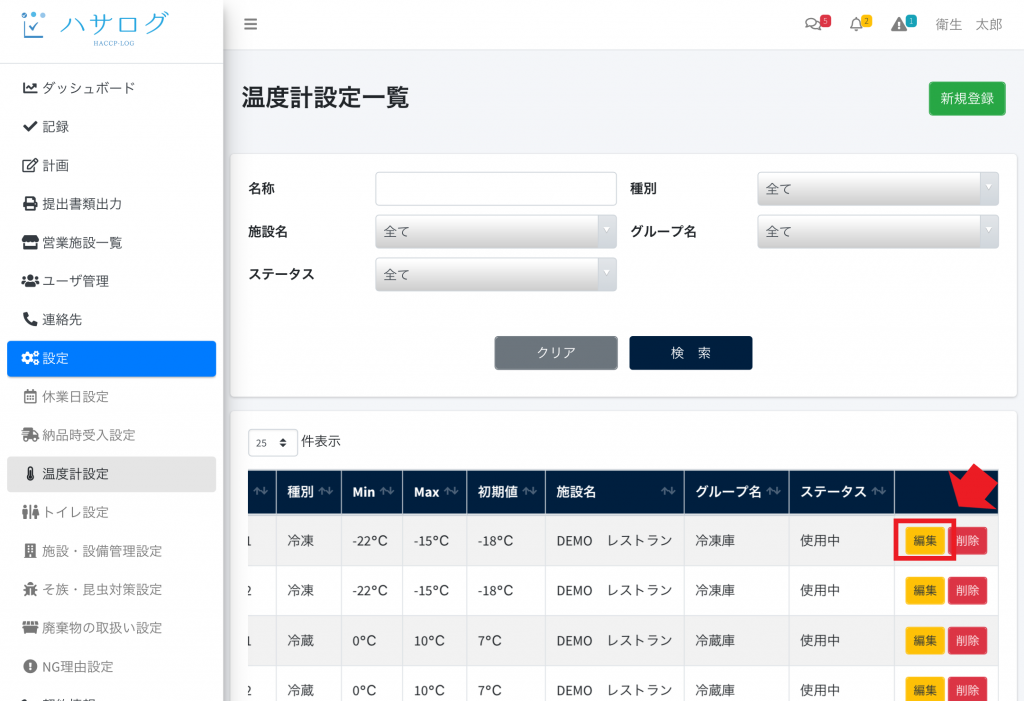Click the green 新規登録 button

[x=966, y=98]
